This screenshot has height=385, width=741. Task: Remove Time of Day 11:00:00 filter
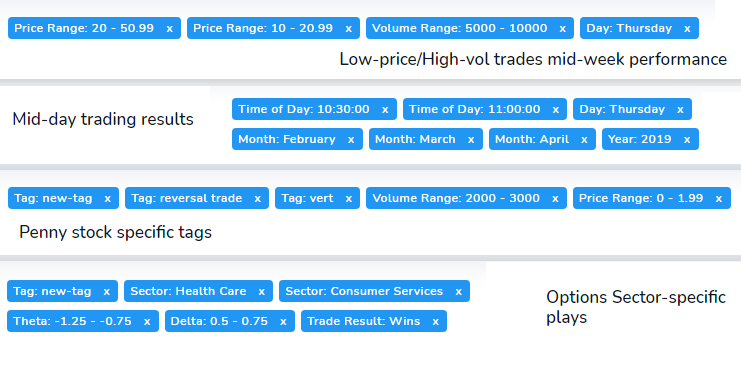tap(556, 110)
